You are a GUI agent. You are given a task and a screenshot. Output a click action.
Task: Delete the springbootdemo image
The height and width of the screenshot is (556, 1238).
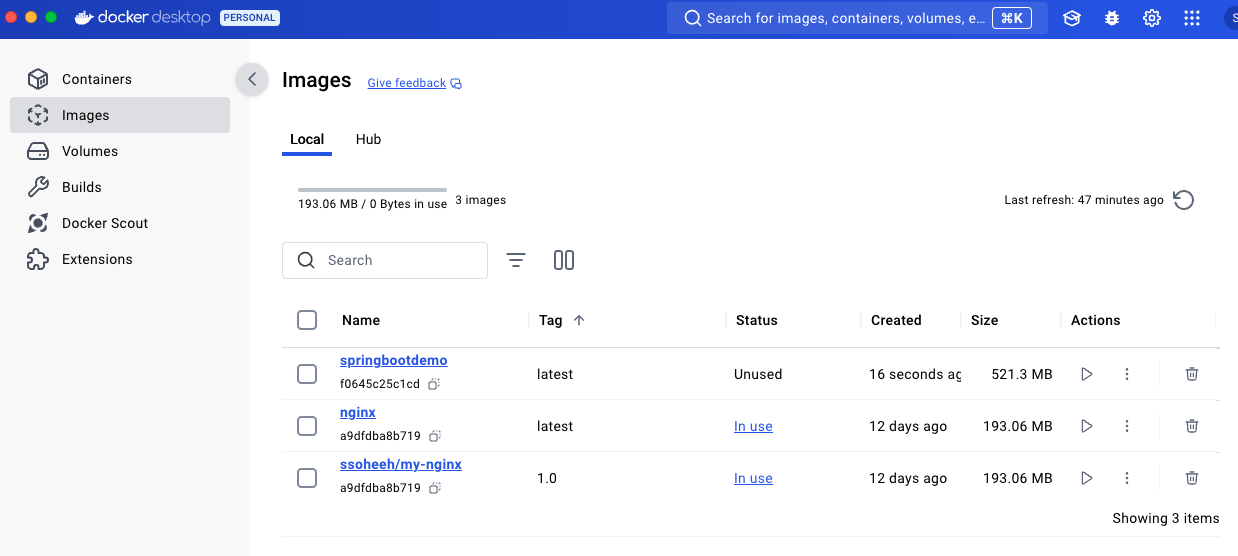[x=1192, y=374]
